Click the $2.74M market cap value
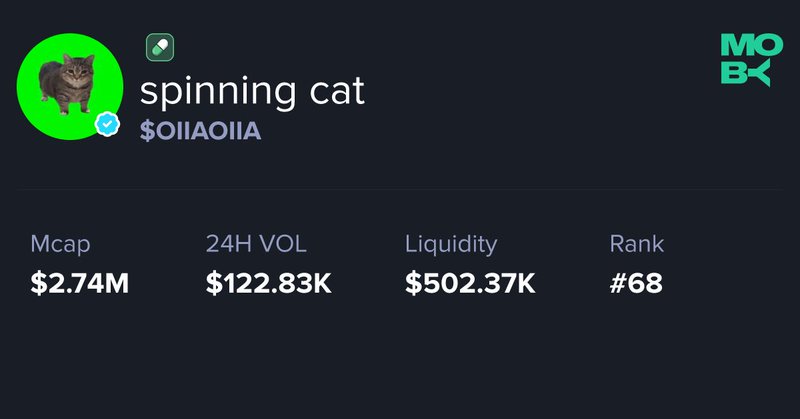 (x=80, y=283)
